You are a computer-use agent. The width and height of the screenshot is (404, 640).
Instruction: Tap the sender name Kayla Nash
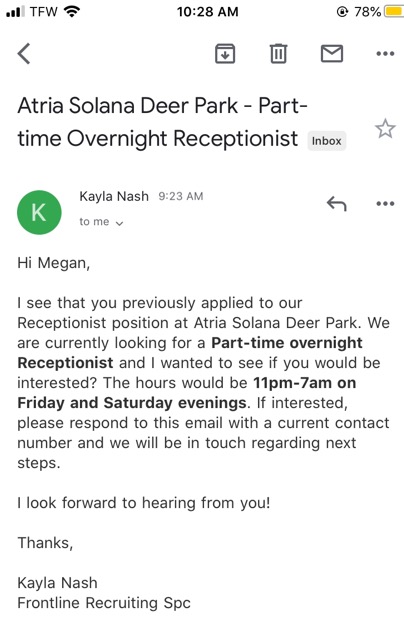114,196
